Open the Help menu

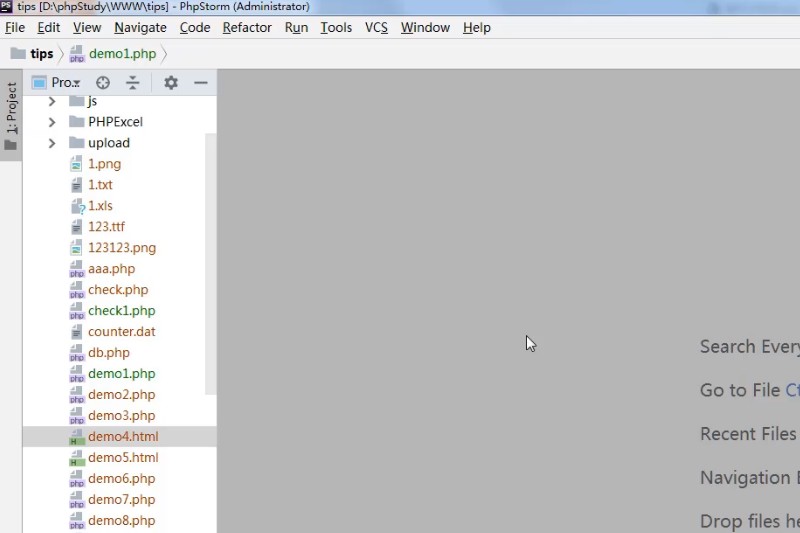[x=477, y=28]
